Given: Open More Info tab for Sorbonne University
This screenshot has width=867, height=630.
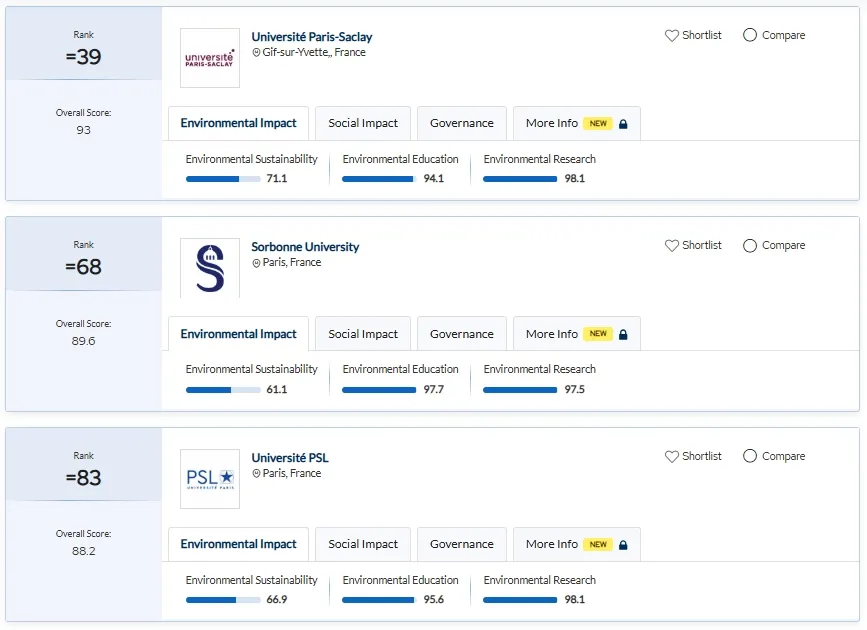Looking at the screenshot, I should coord(577,334).
